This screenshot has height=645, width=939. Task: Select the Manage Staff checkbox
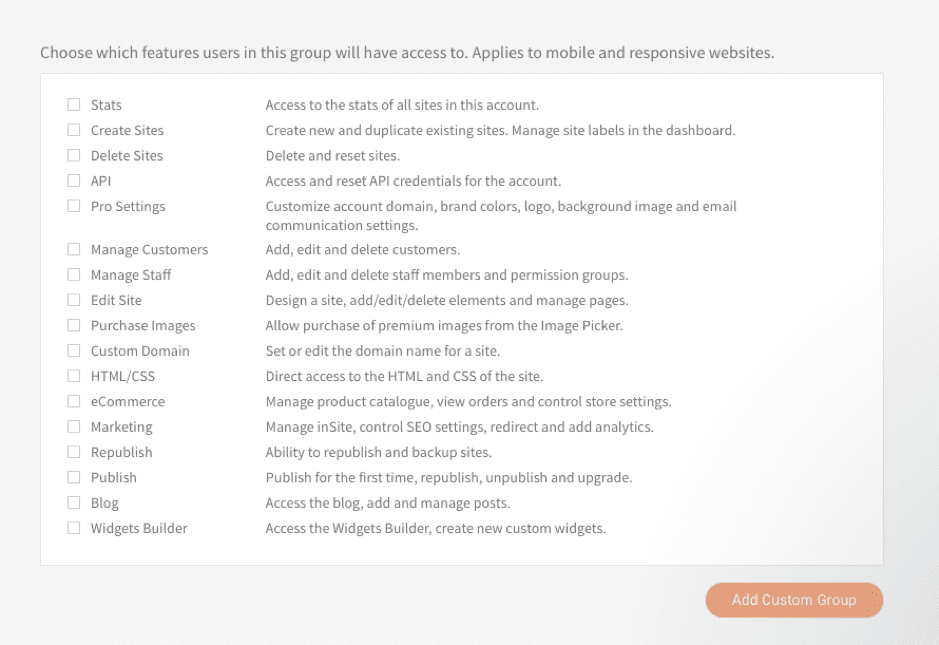[x=74, y=275]
